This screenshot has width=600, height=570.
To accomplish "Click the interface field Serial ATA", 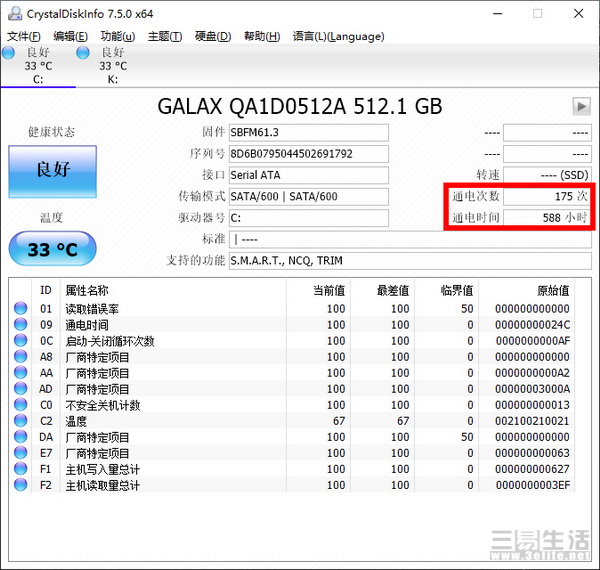I will [x=309, y=175].
